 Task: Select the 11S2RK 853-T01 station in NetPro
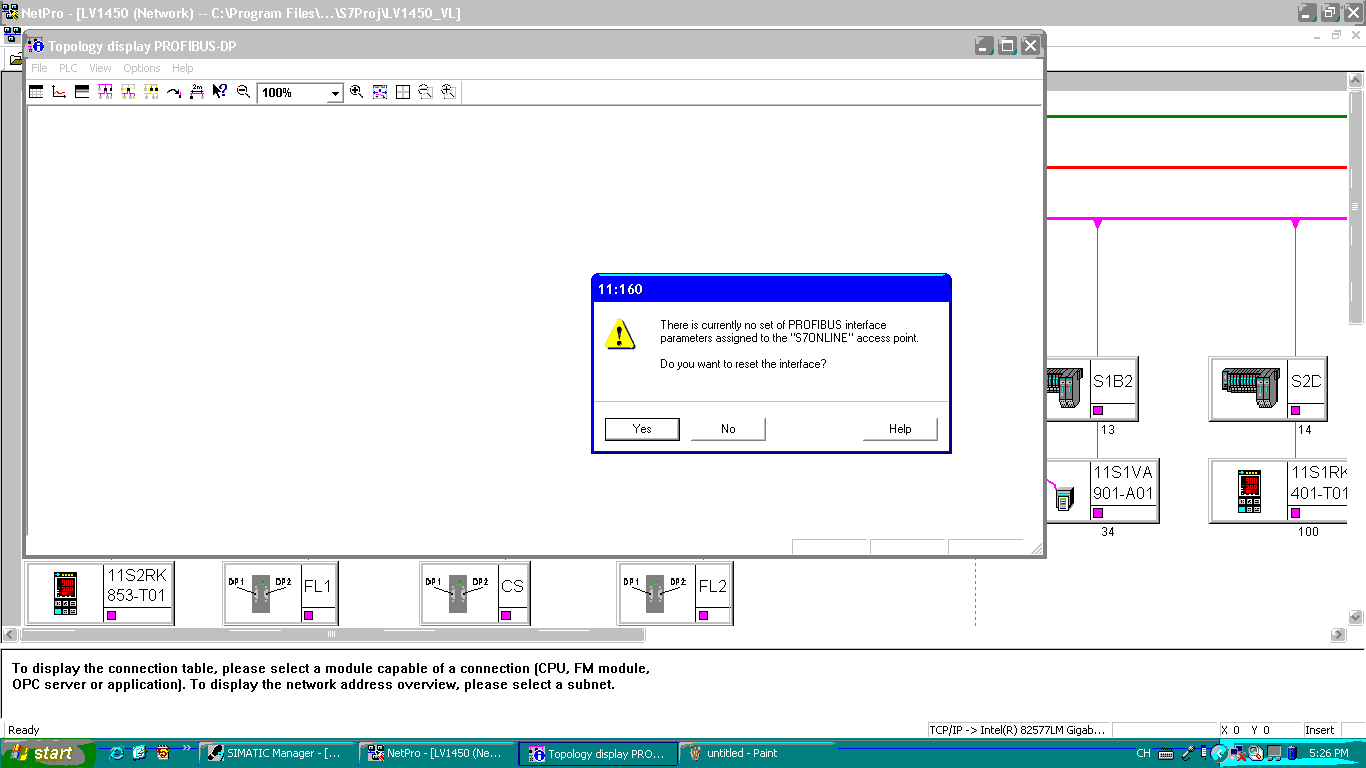point(99,594)
